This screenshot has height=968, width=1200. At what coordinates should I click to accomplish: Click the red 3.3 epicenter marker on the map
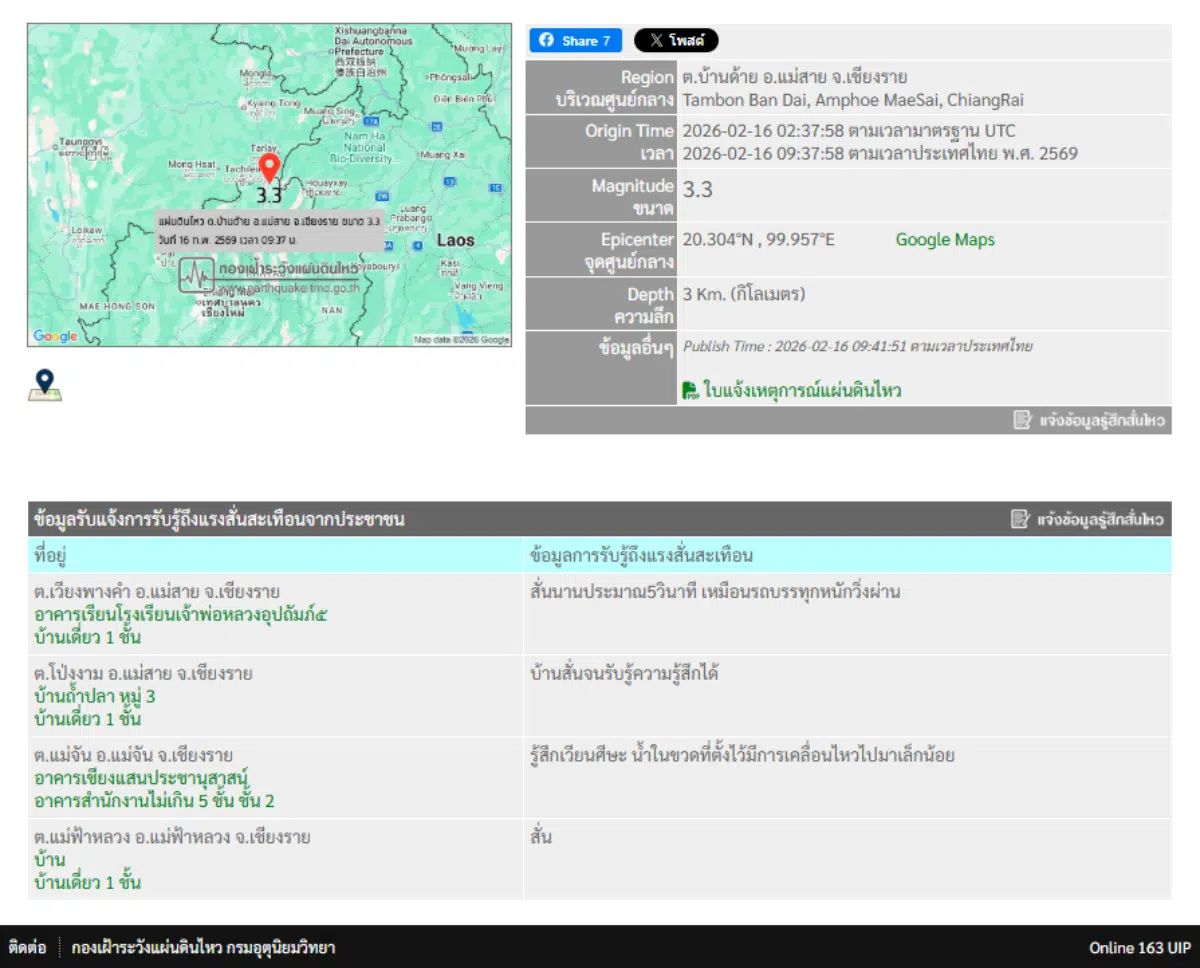tap(268, 166)
